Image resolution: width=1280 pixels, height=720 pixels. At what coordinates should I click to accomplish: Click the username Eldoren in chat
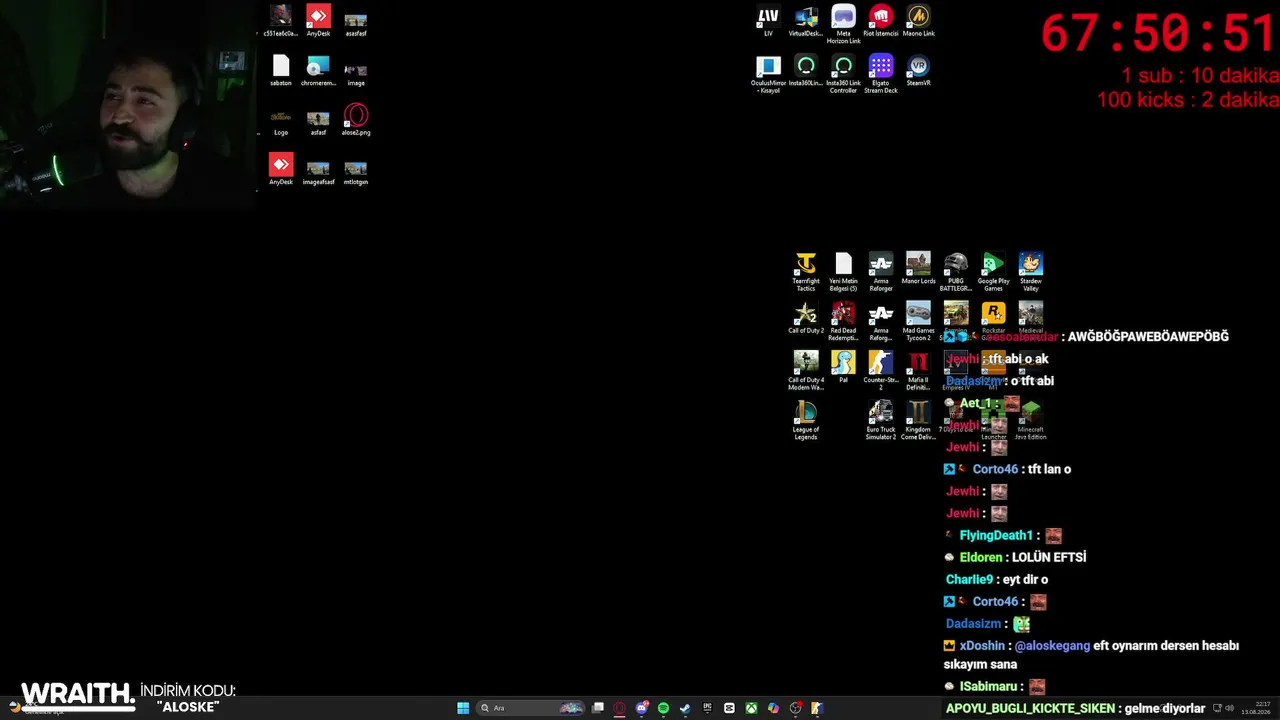pyautogui.click(x=981, y=557)
